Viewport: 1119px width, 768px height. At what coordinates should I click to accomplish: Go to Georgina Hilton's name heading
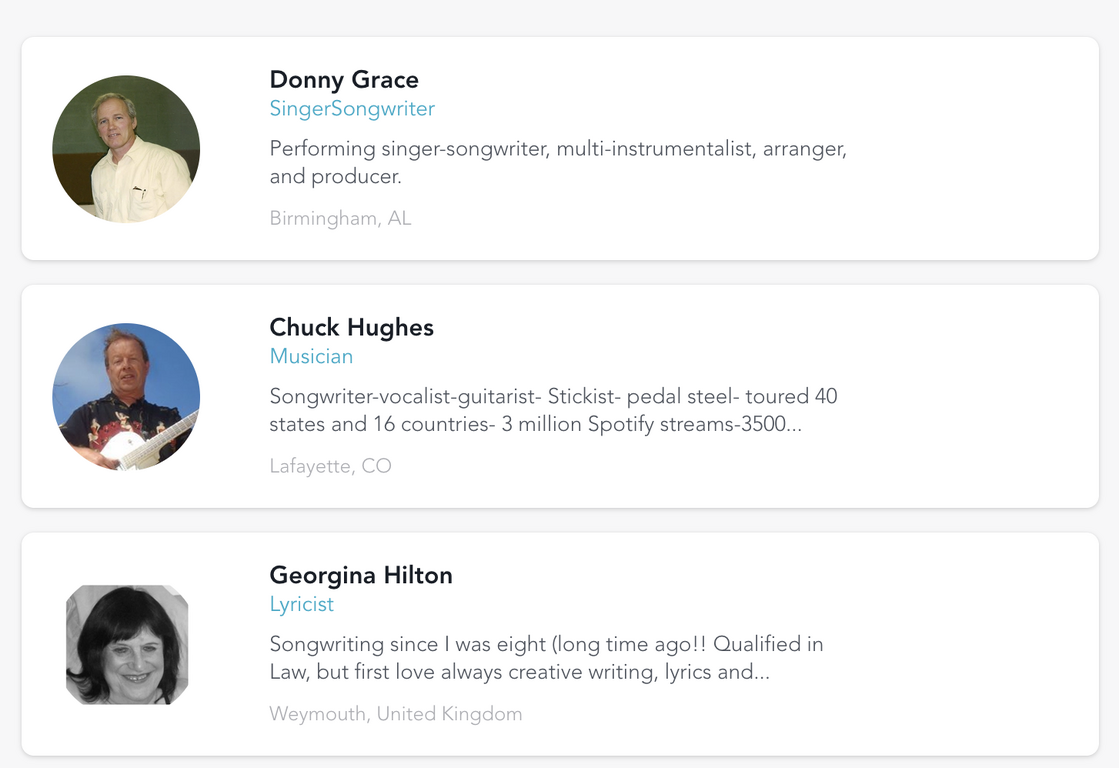[x=361, y=576]
